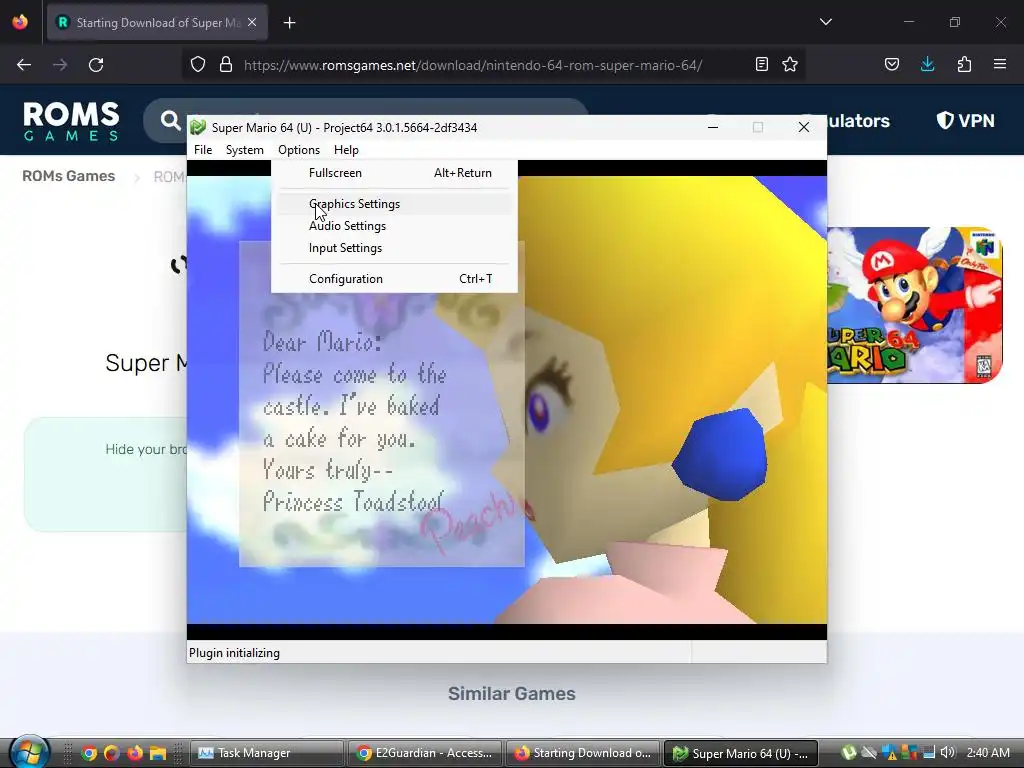Click the Similar Games heading

[x=512, y=694]
